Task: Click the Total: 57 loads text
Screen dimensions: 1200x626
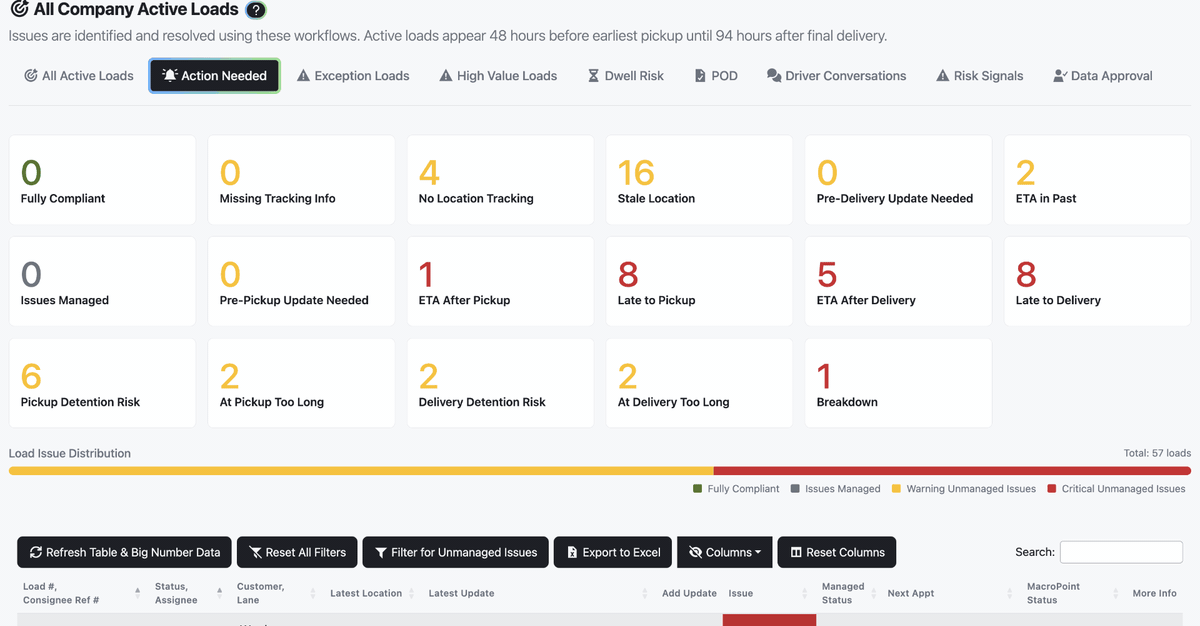Action: tap(1157, 453)
